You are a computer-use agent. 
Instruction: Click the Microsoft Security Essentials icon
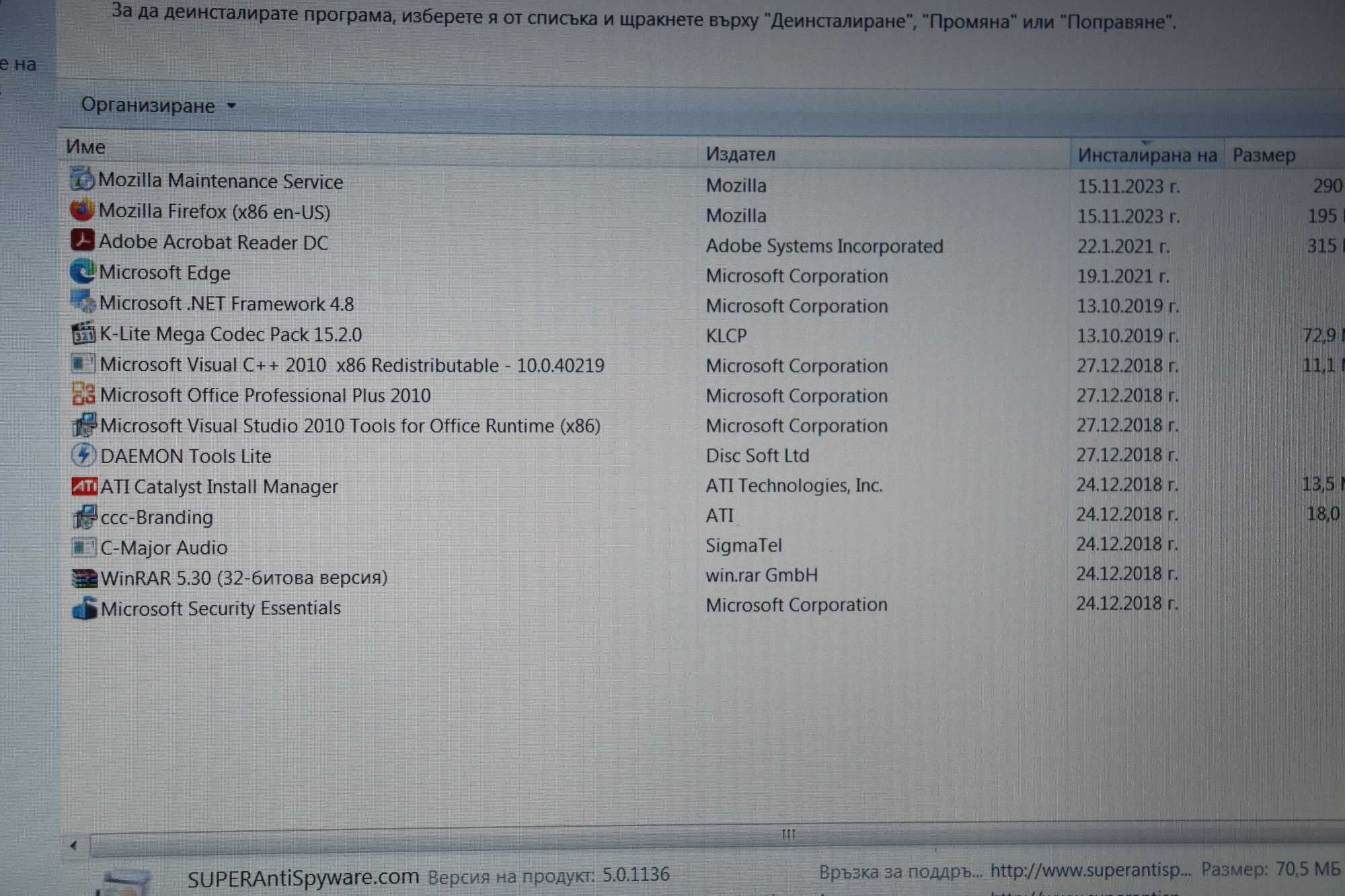point(85,608)
